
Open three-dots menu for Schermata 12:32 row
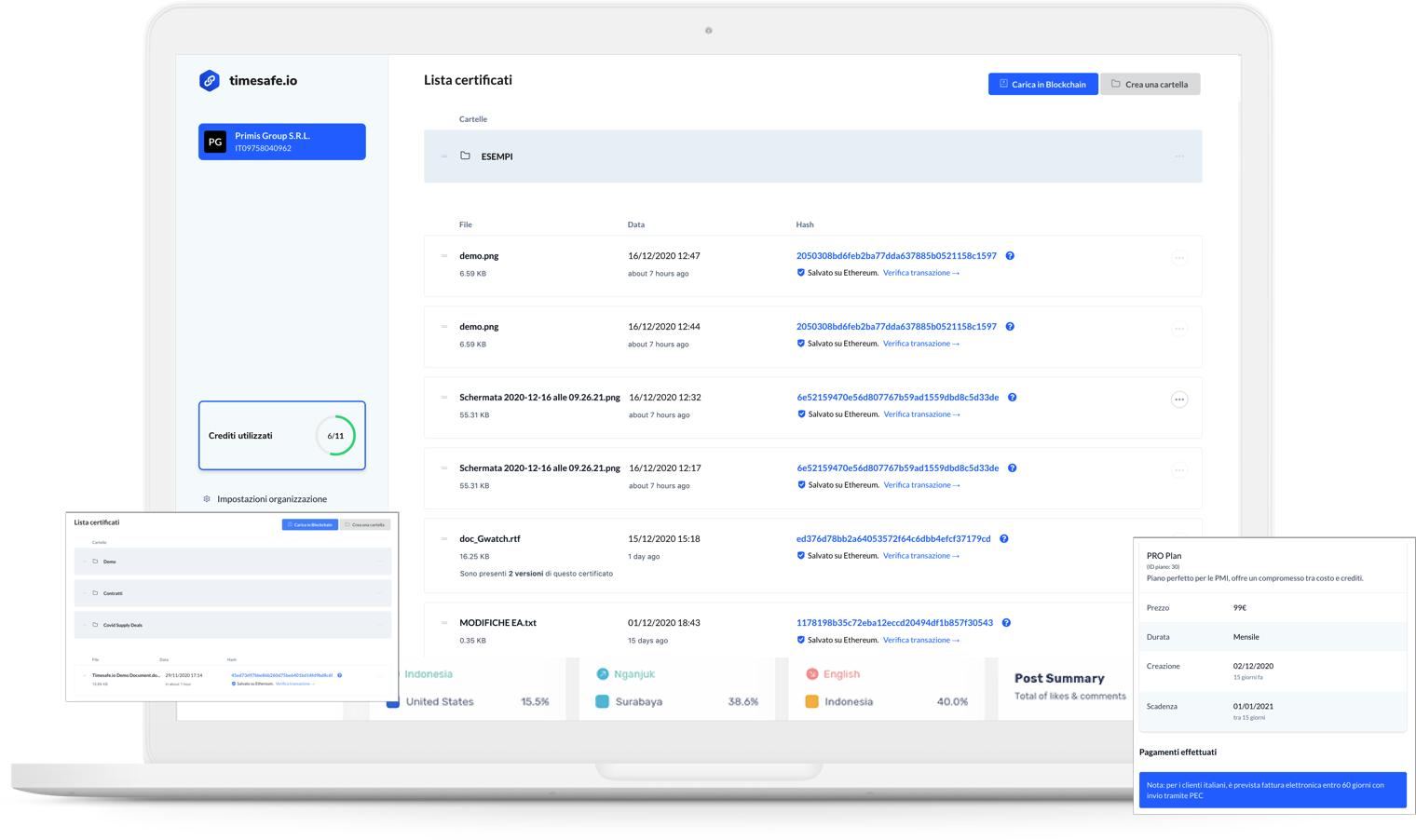(1178, 400)
